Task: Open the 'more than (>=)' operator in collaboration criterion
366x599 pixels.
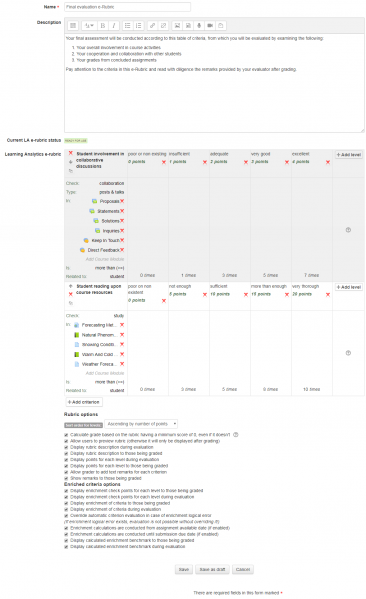Action: click(x=110, y=268)
